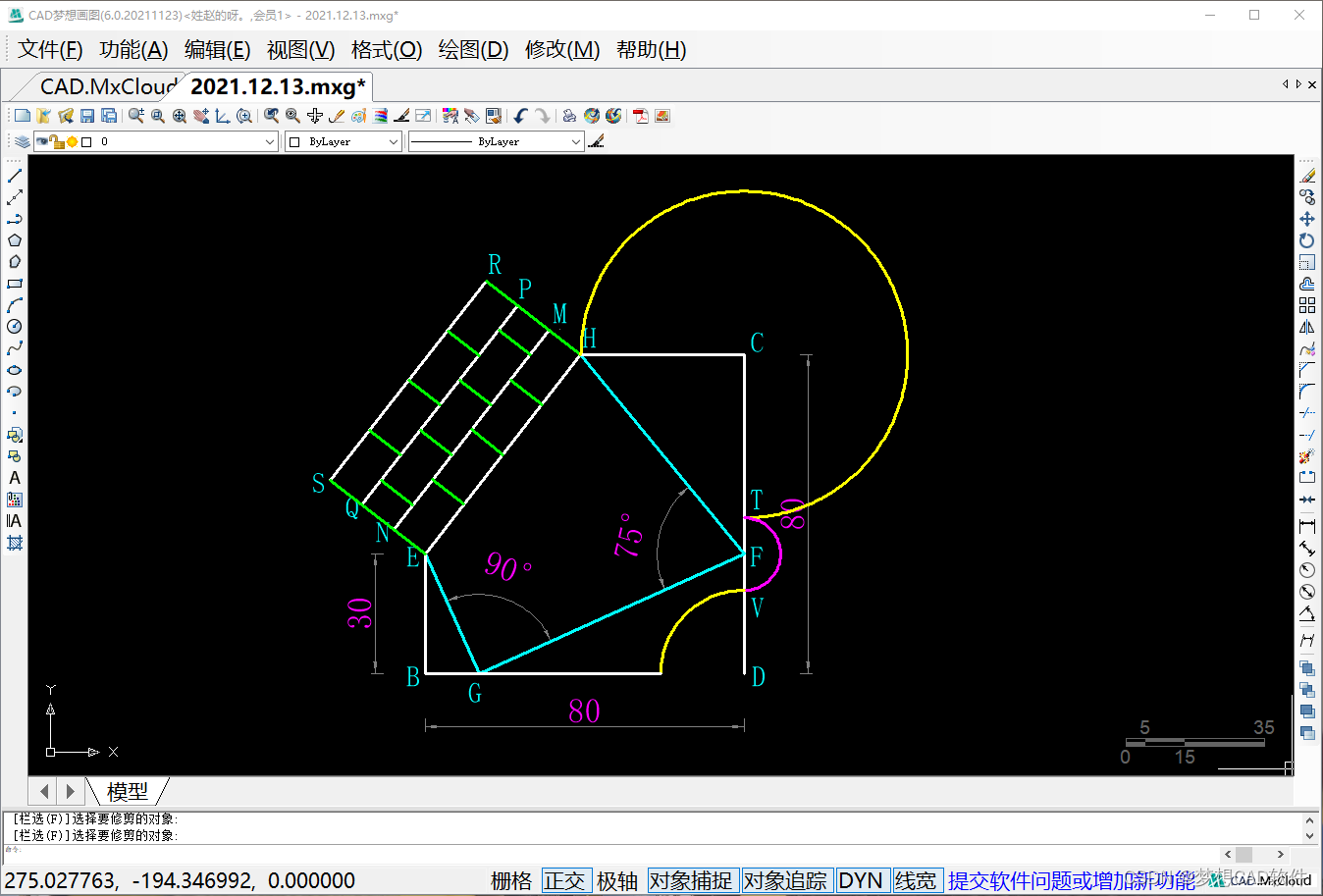Image resolution: width=1323 pixels, height=896 pixels.
Task: Click the 模型 model tab button
Action: click(x=127, y=791)
